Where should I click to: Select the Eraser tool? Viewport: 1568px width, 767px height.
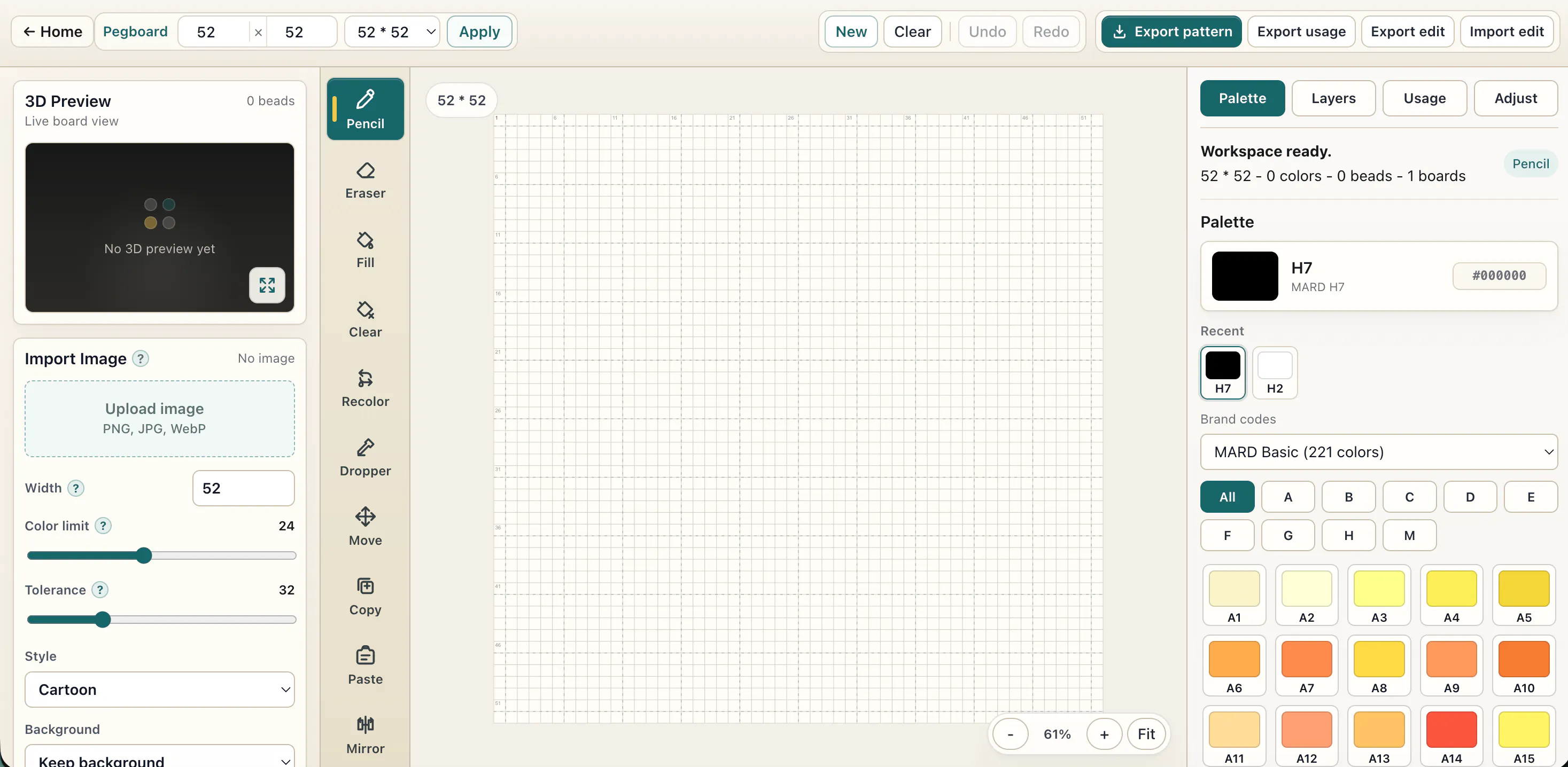(x=365, y=180)
